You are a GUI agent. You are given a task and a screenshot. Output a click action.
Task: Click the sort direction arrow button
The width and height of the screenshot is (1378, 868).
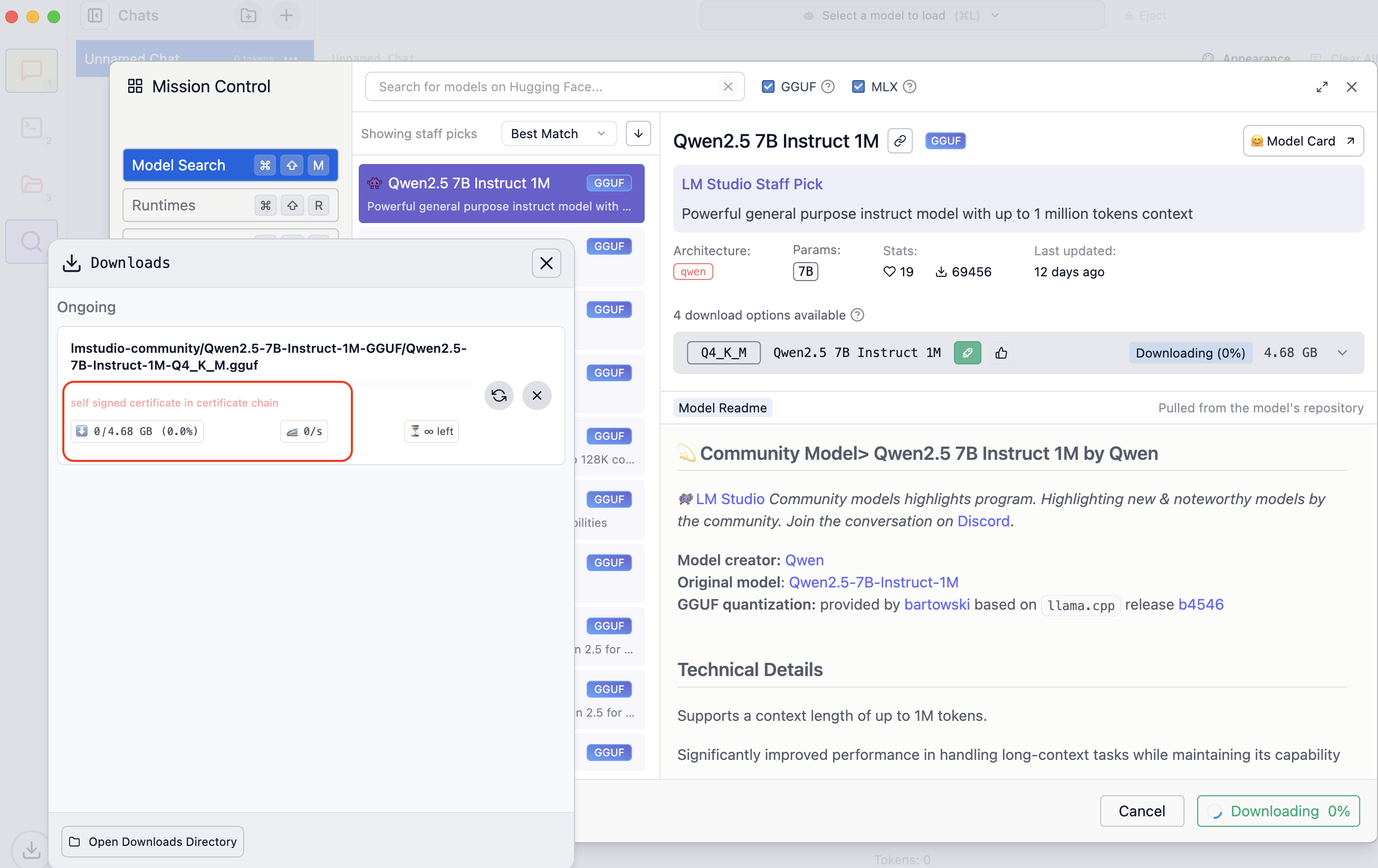[x=638, y=133]
